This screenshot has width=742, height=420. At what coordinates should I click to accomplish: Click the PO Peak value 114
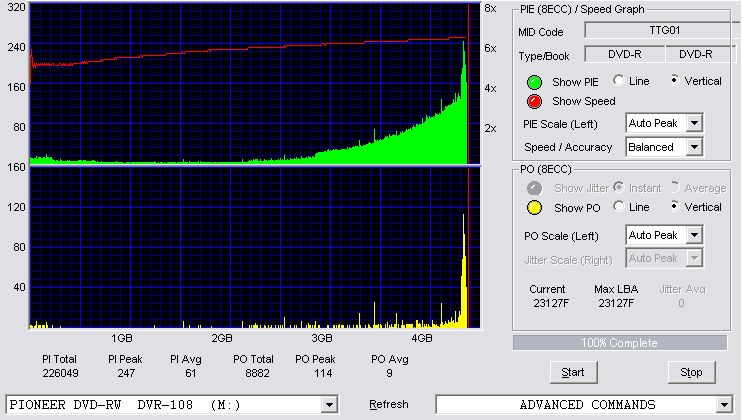tap(323, 373)
